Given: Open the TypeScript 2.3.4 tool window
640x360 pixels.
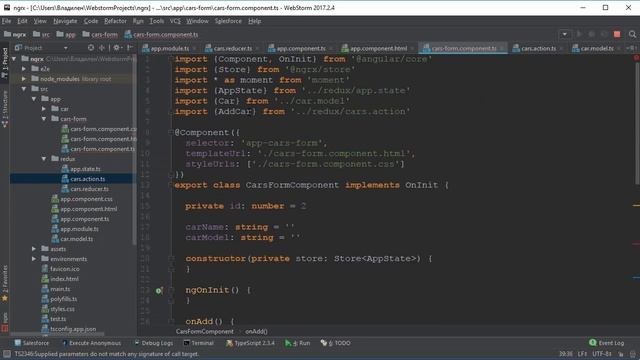Looking at the screenshot, I should (x=250, y=343).
